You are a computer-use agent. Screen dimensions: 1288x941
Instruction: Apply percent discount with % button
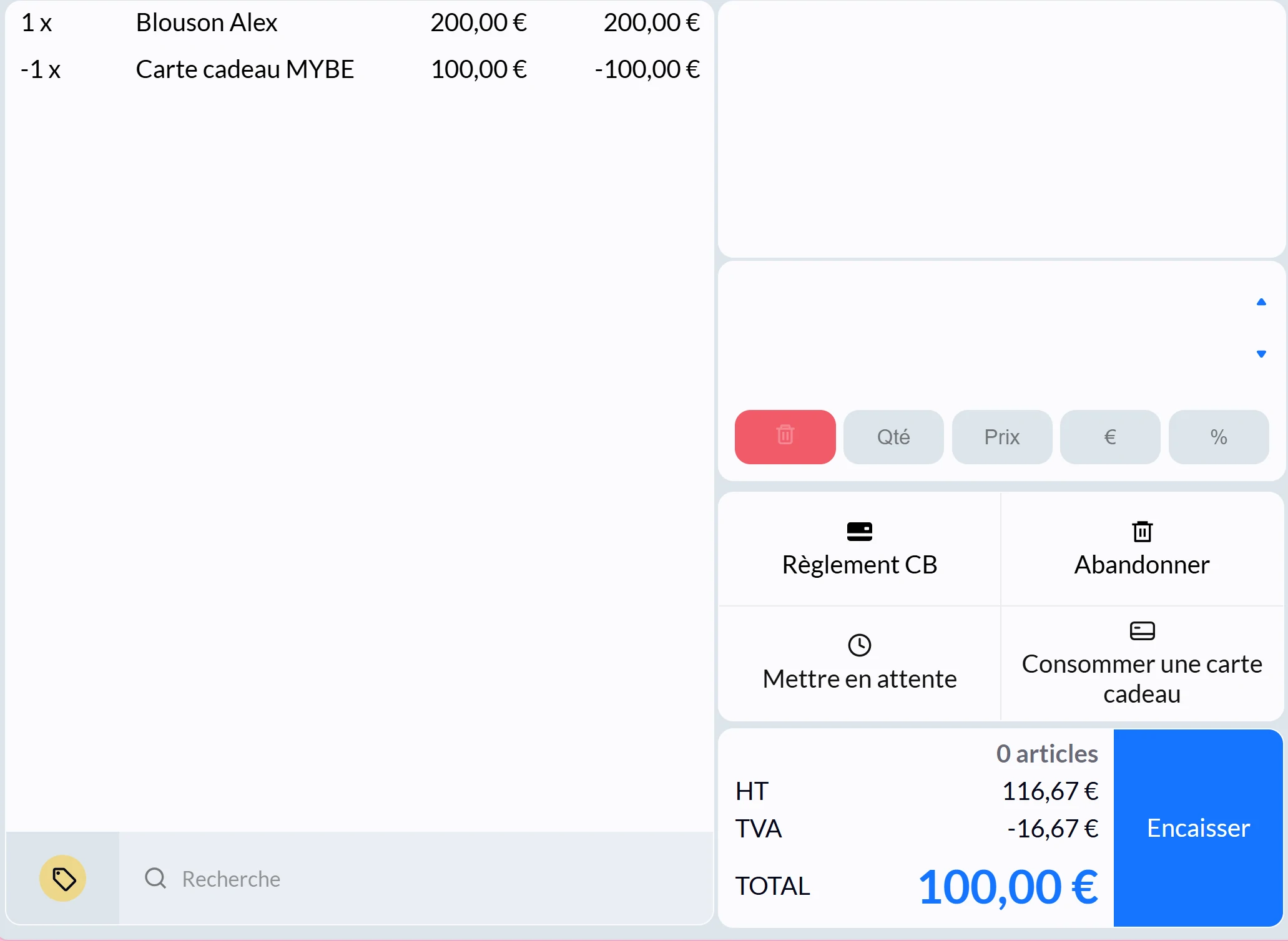1219,437
